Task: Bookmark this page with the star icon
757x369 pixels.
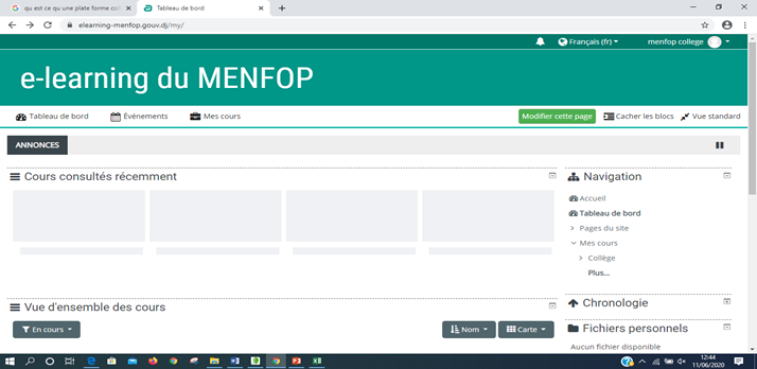Action: click(x=705, y=25)
